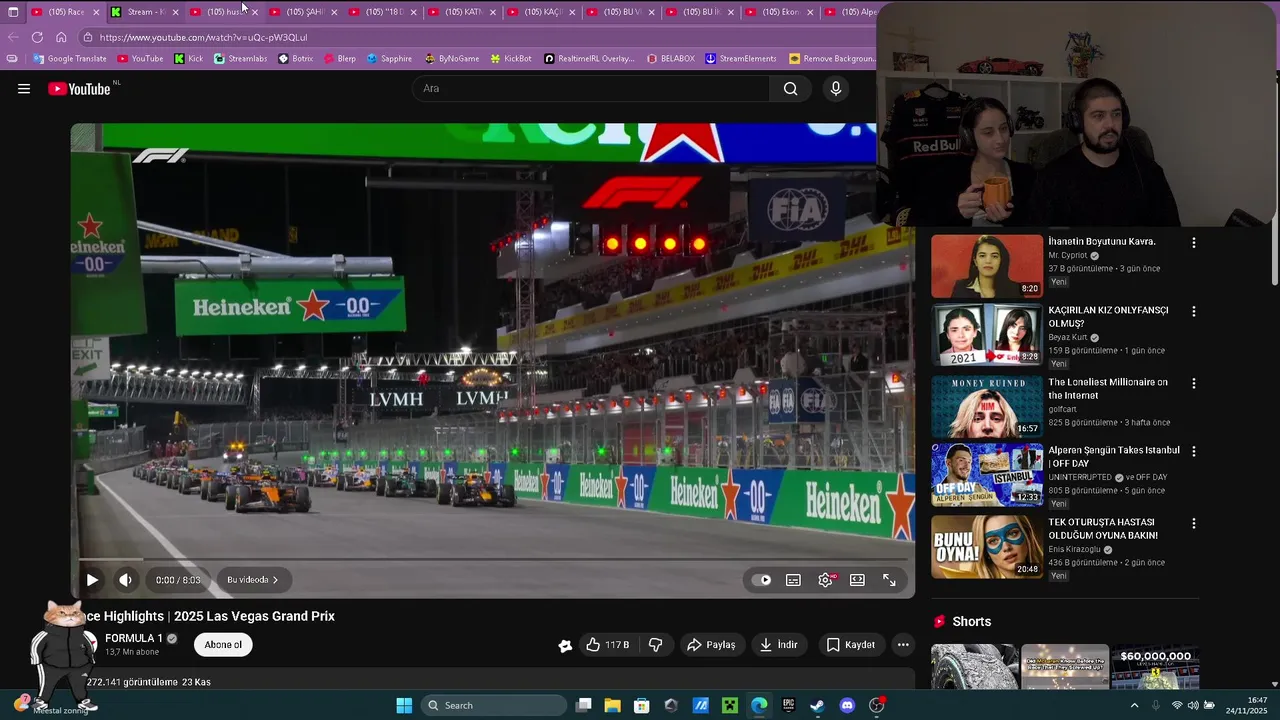Open the more actions three-dot menu beside Kaydet
This screenshot has width=1280, height=720.
tap(903, 645)
